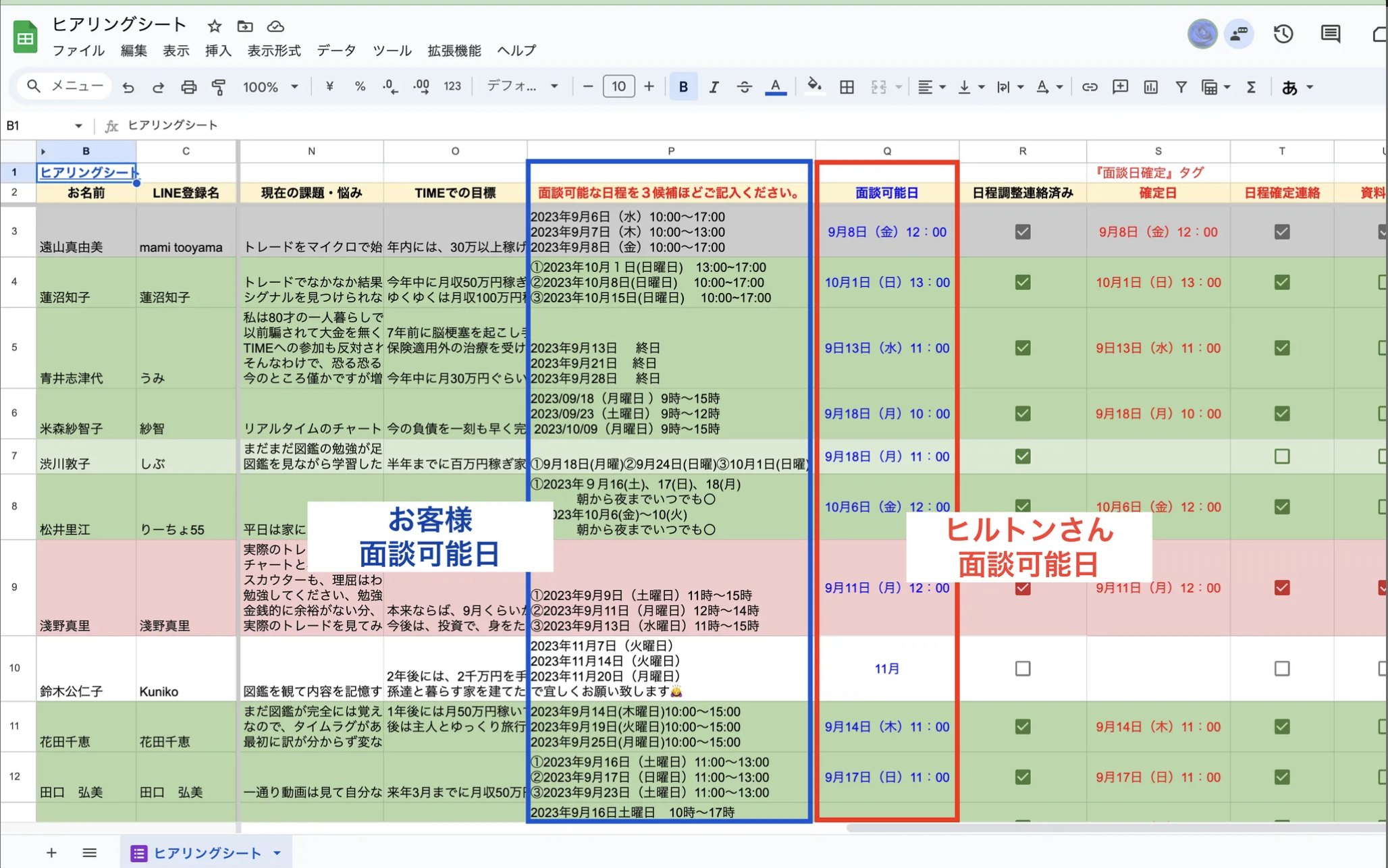Image resolution: width=1388 pixels, height=868 pixels.
Task: Check 鈴木公仁子's 日程調整連絡済み checkbox
Action: [1022, 668]
